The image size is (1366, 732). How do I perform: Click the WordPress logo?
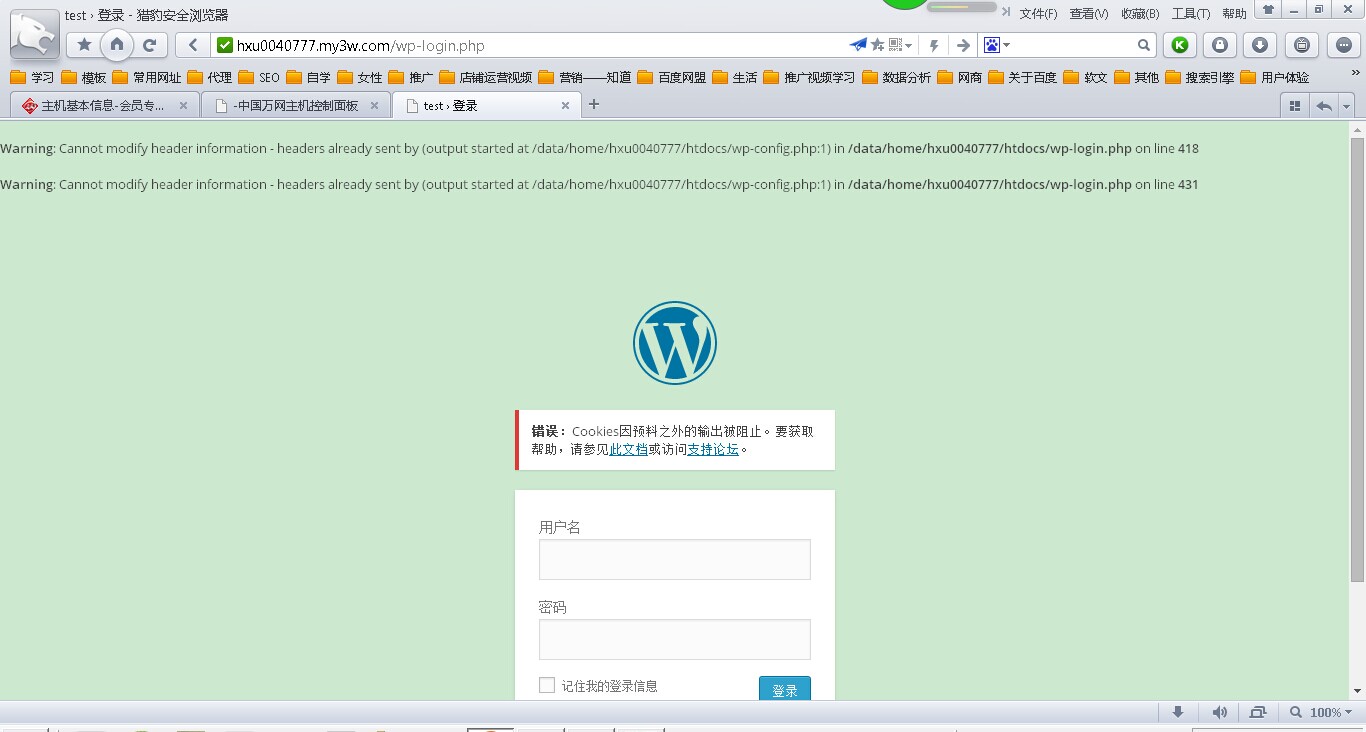point(675,343)
